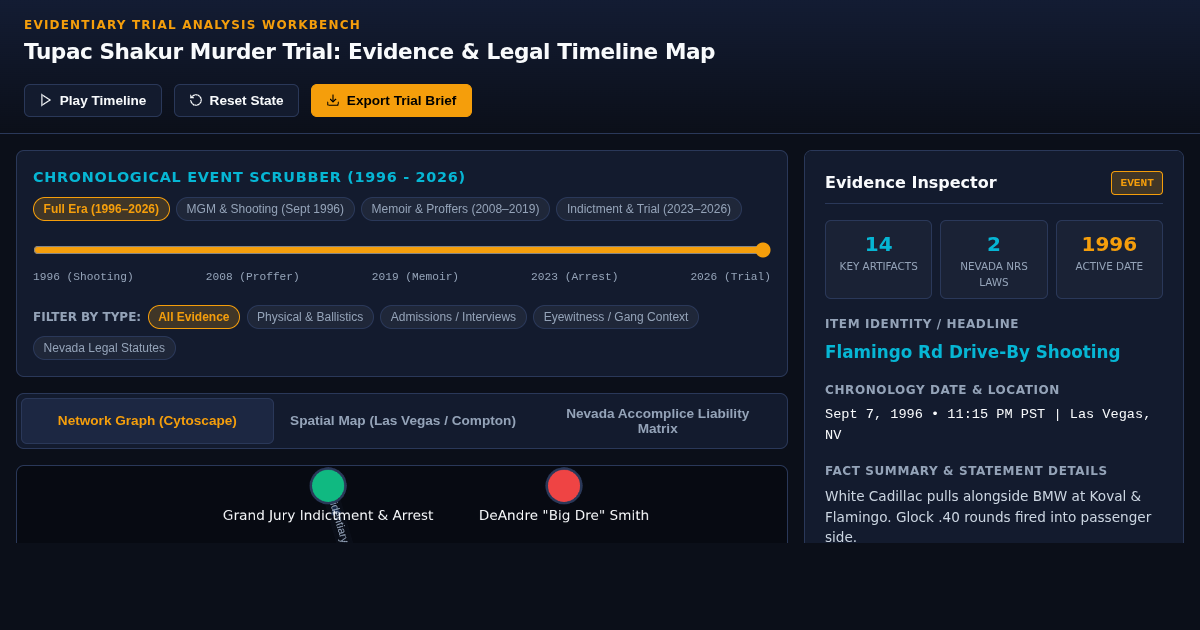Click the download icon in Export Trial Brief
This screenshot has height=630, width=1200.
click(x=333, y=100)
